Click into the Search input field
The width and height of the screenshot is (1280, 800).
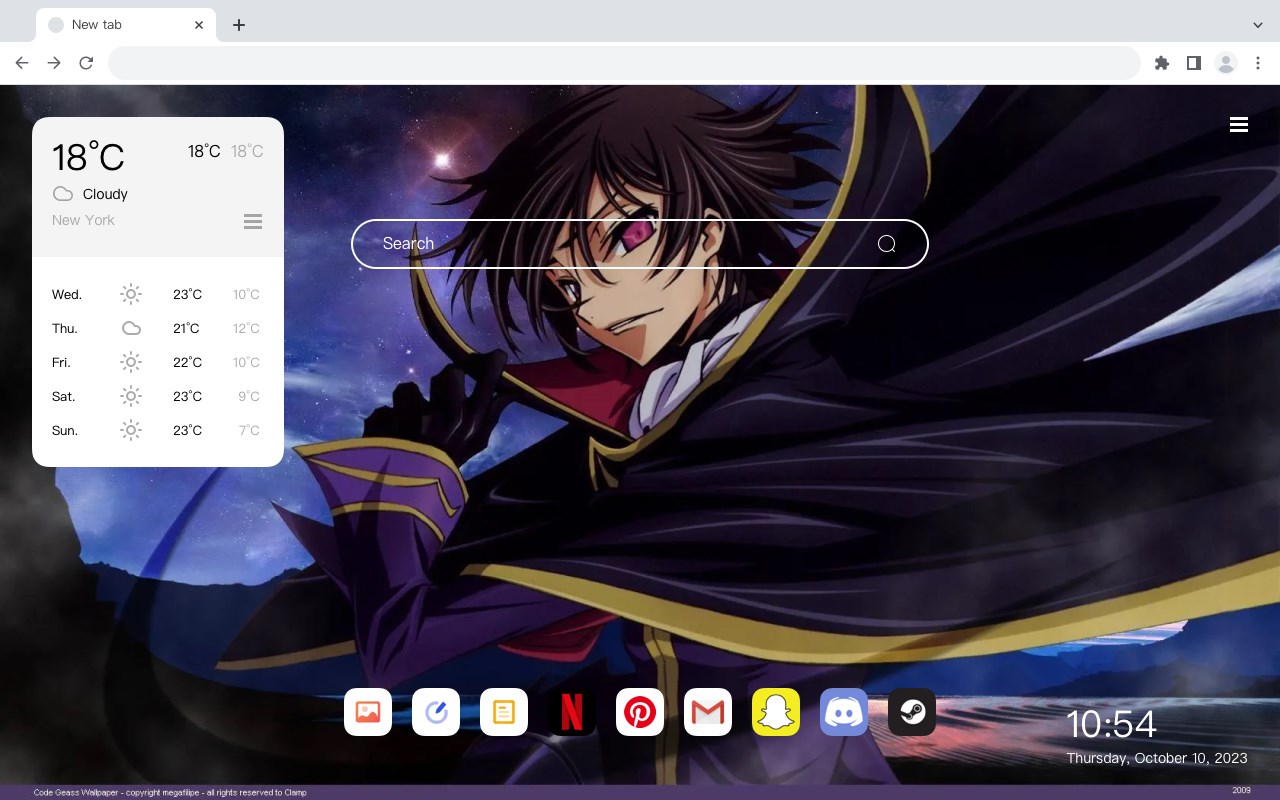(640, 244)
